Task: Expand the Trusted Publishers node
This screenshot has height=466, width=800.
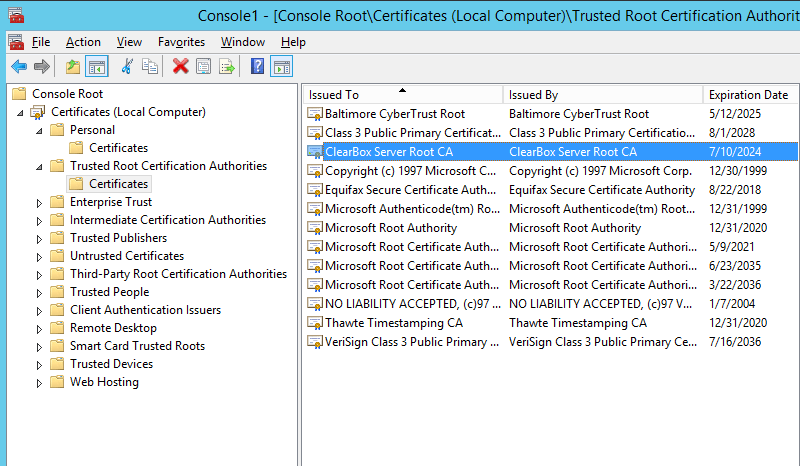Action: pos(39,238)
